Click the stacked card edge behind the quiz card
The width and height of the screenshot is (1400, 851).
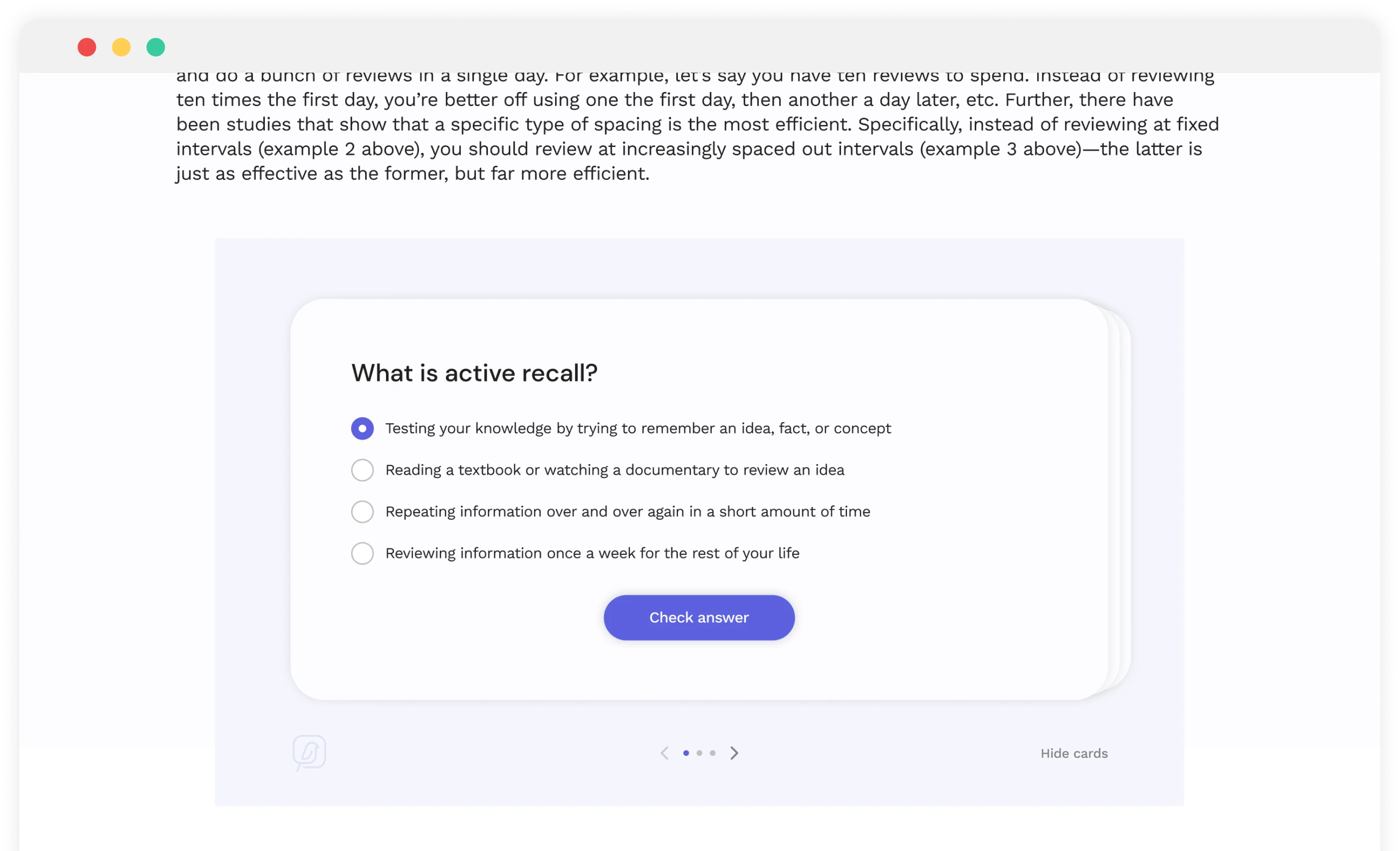click(1123, 500)
